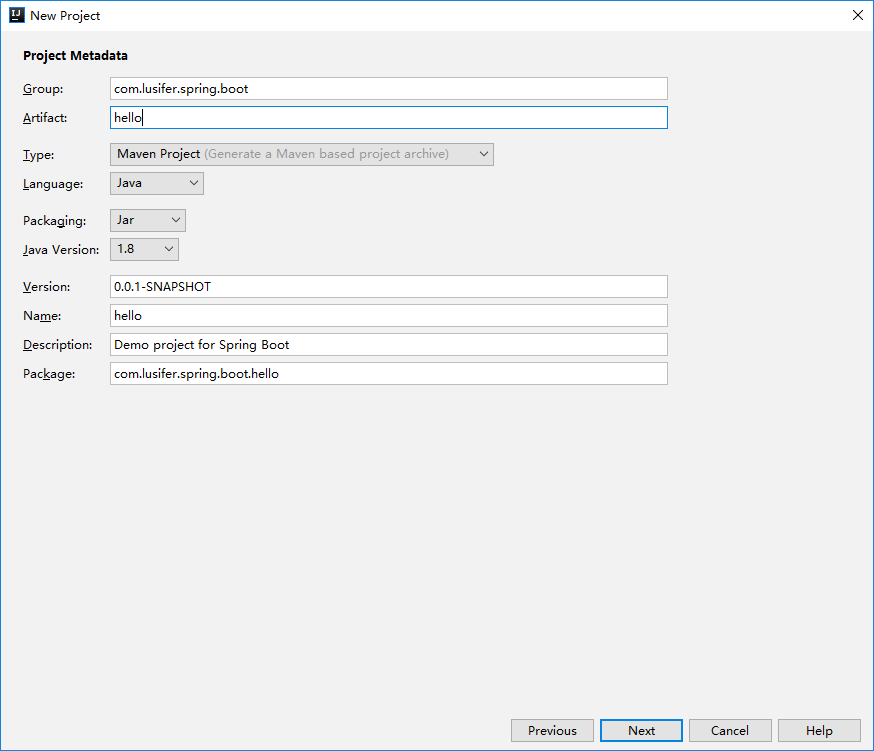Image resolution: width=874 pixels, height=751 pixels.
Task: Click the Version field with 0.0.1-SNAPSHOT
Action: pos(388,287)
